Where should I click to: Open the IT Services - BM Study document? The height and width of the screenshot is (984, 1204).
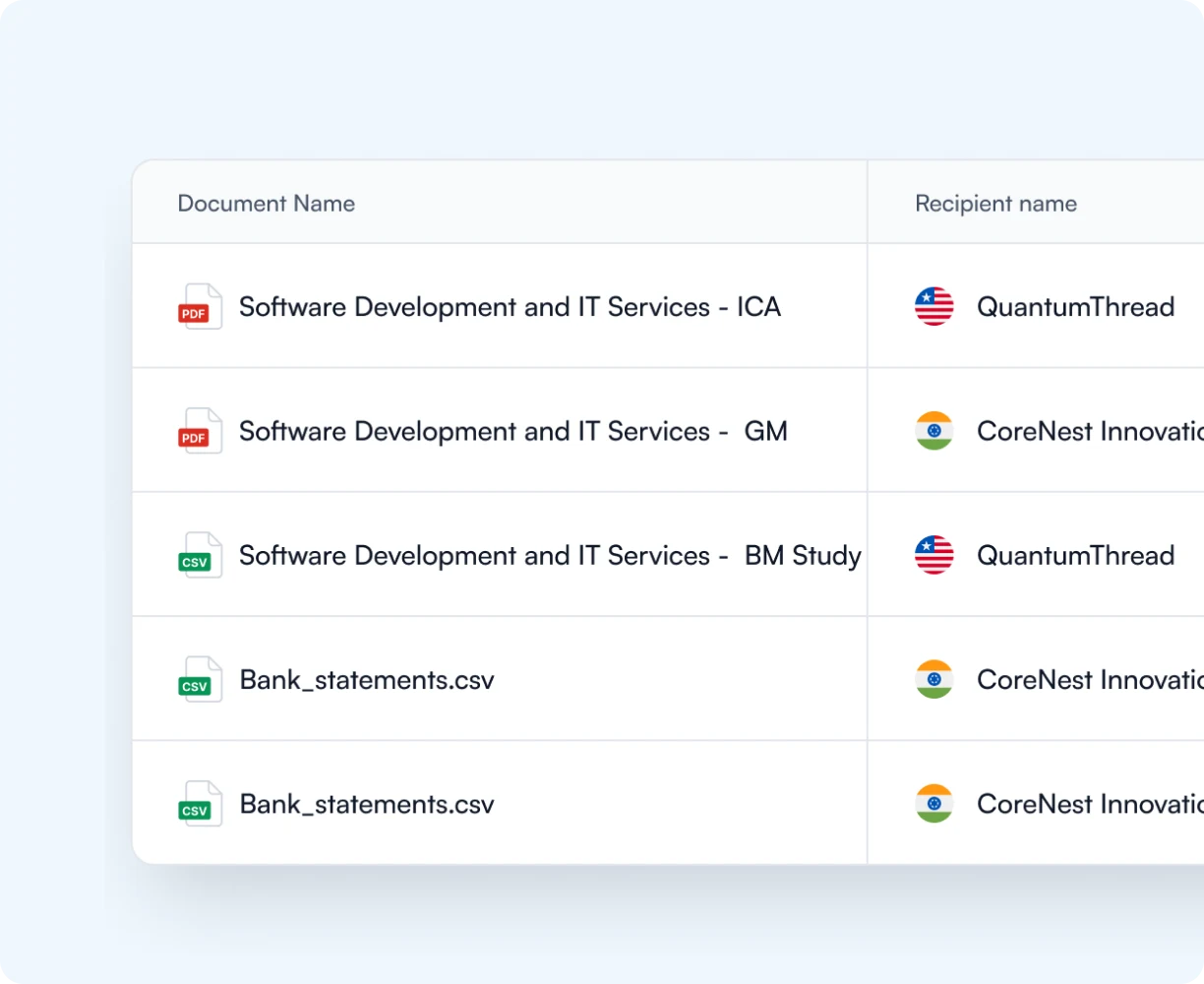click(550, 556)
